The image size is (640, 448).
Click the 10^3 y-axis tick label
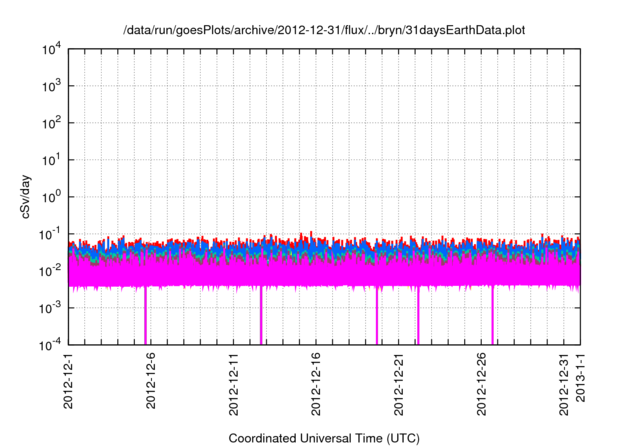pyautogui.click(x=51, y=86)
